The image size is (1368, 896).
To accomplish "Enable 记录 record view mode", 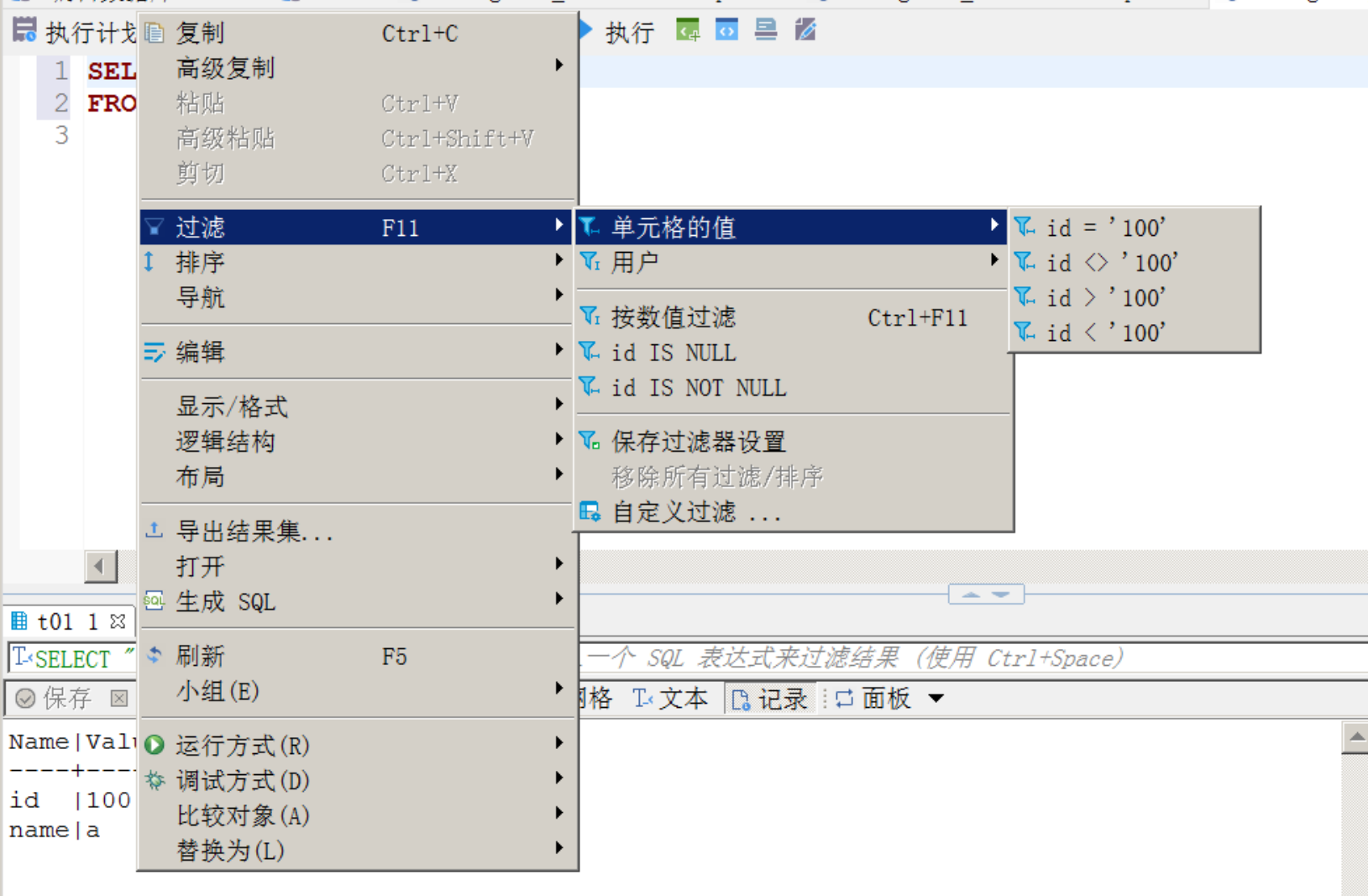I will click(x=770, y=698).
